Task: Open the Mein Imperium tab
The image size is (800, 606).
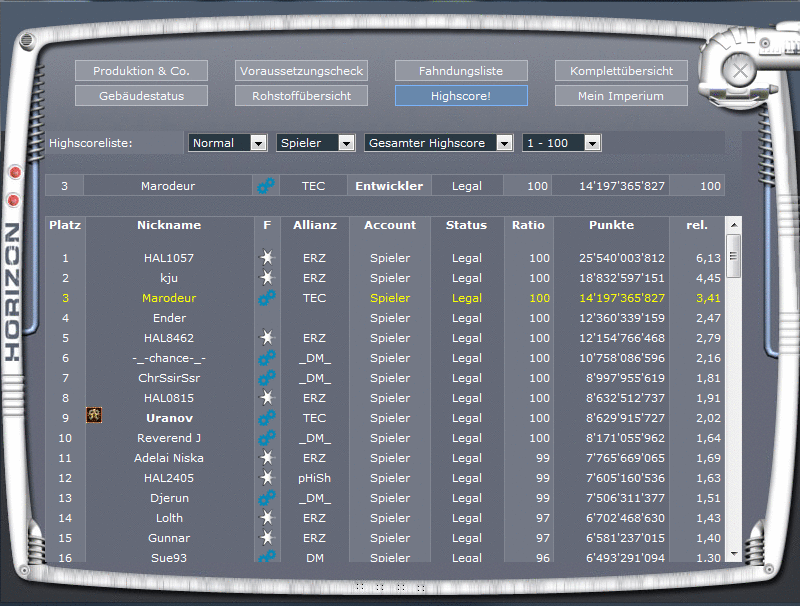Action: 620,95
